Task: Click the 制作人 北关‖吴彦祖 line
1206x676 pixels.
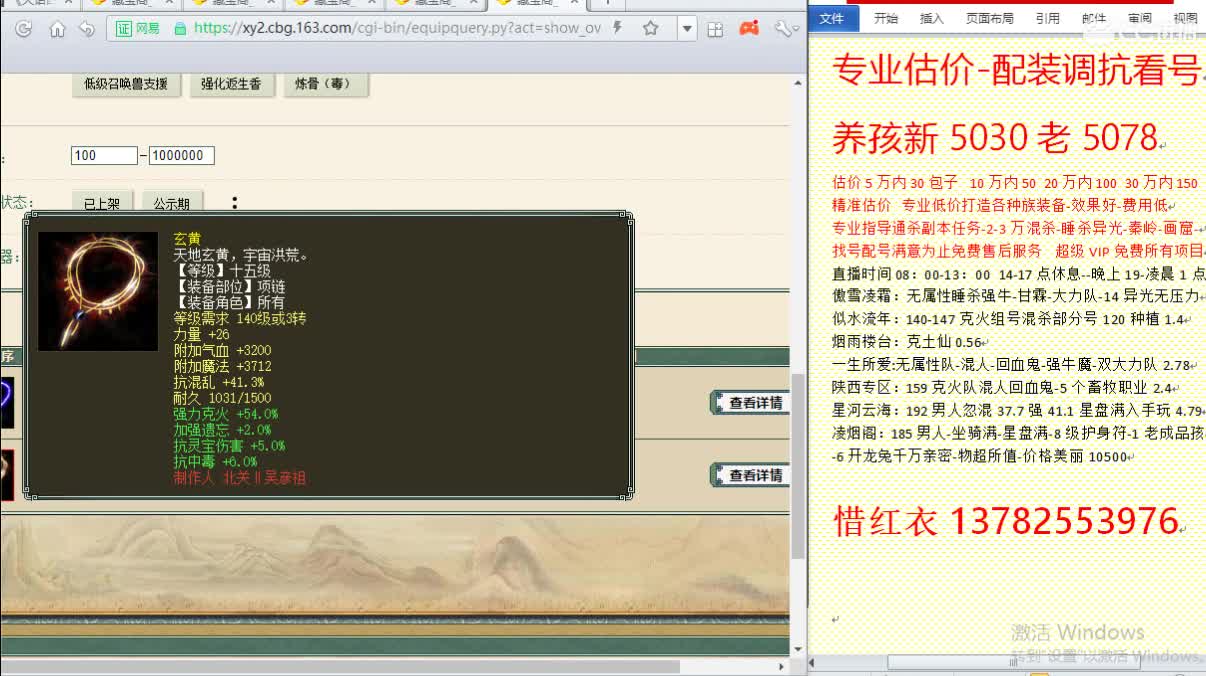Action: coord(239,478)
